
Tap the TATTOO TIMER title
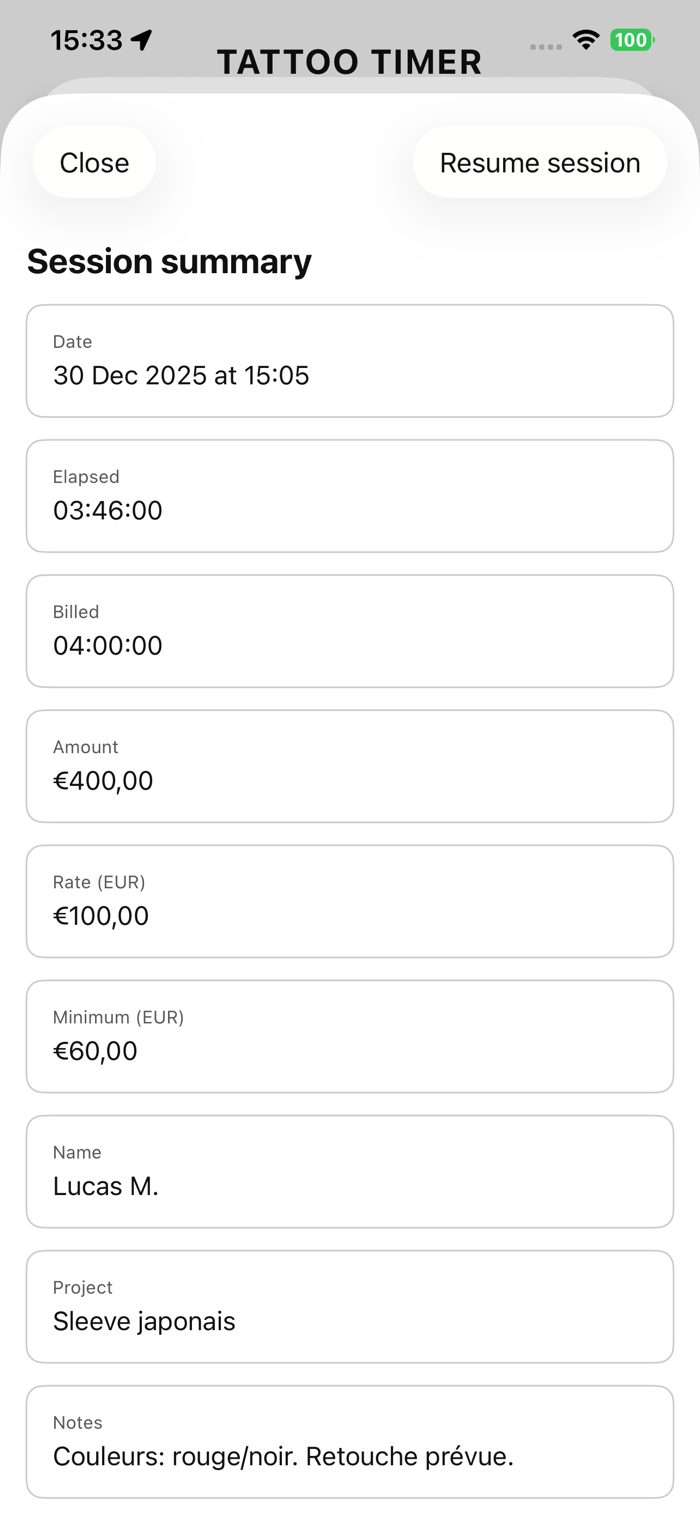[349, 62]
